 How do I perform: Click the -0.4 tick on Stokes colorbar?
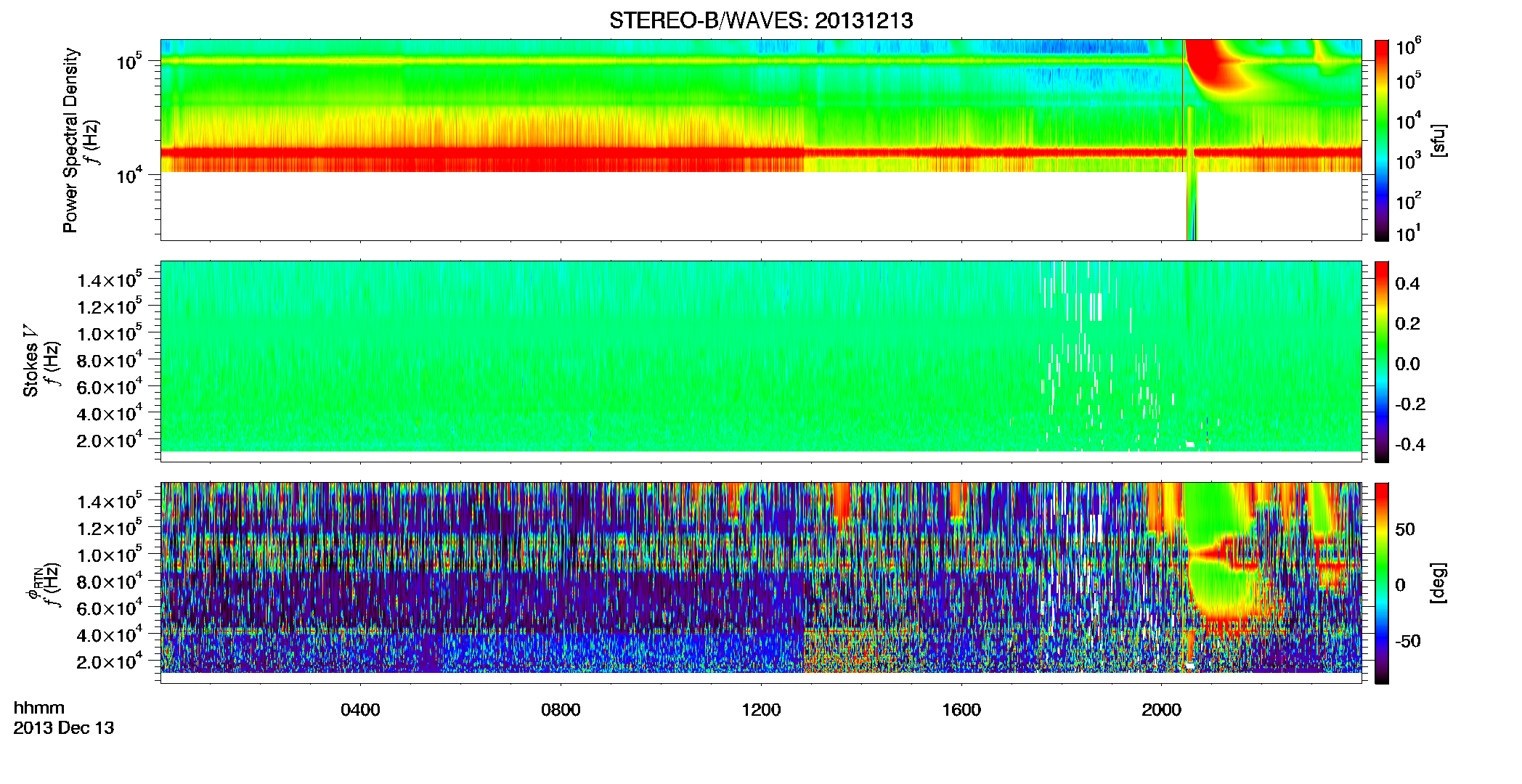click(x=1410, y=445)
